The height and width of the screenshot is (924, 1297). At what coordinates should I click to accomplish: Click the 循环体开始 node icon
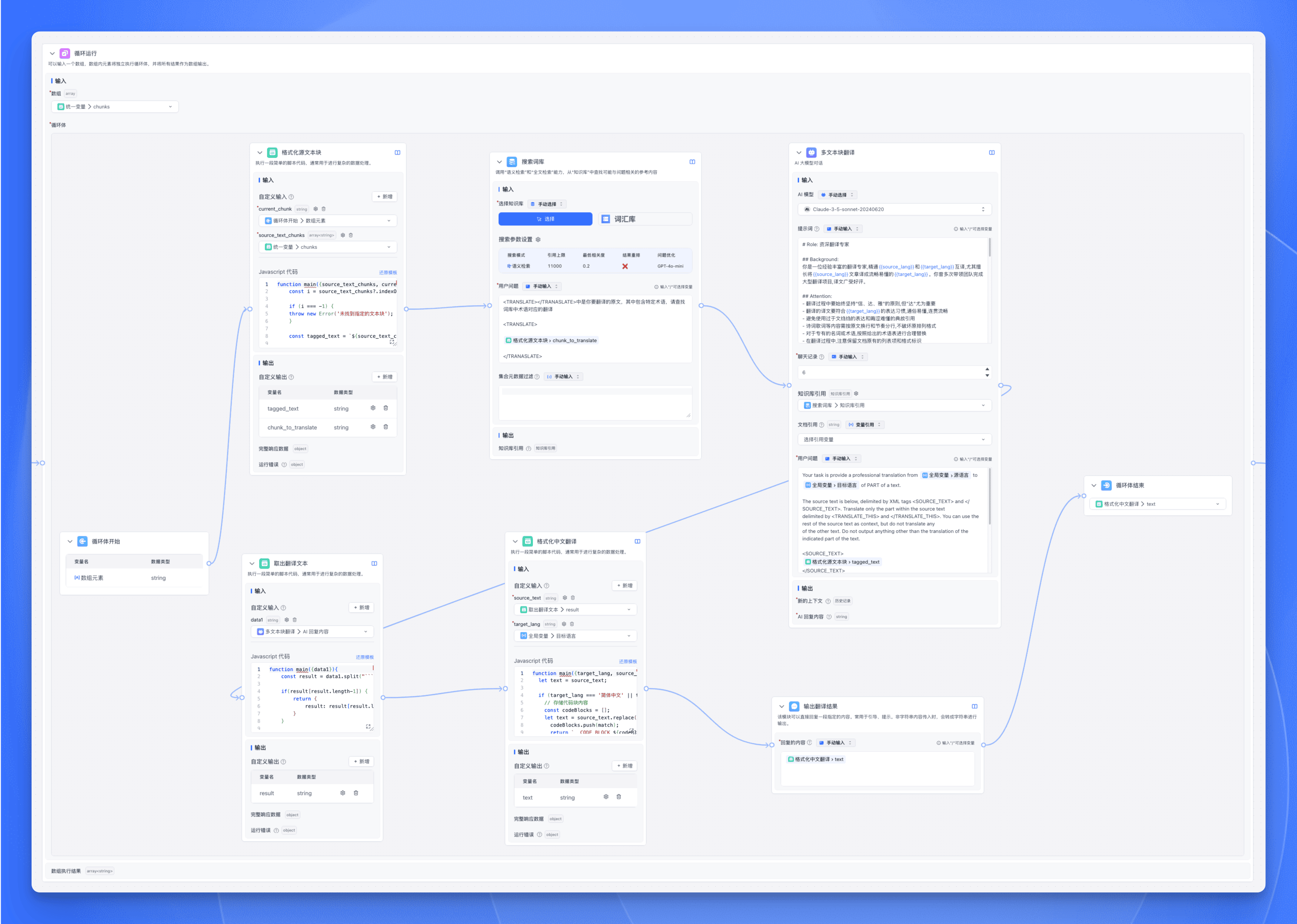click(82, 542)
